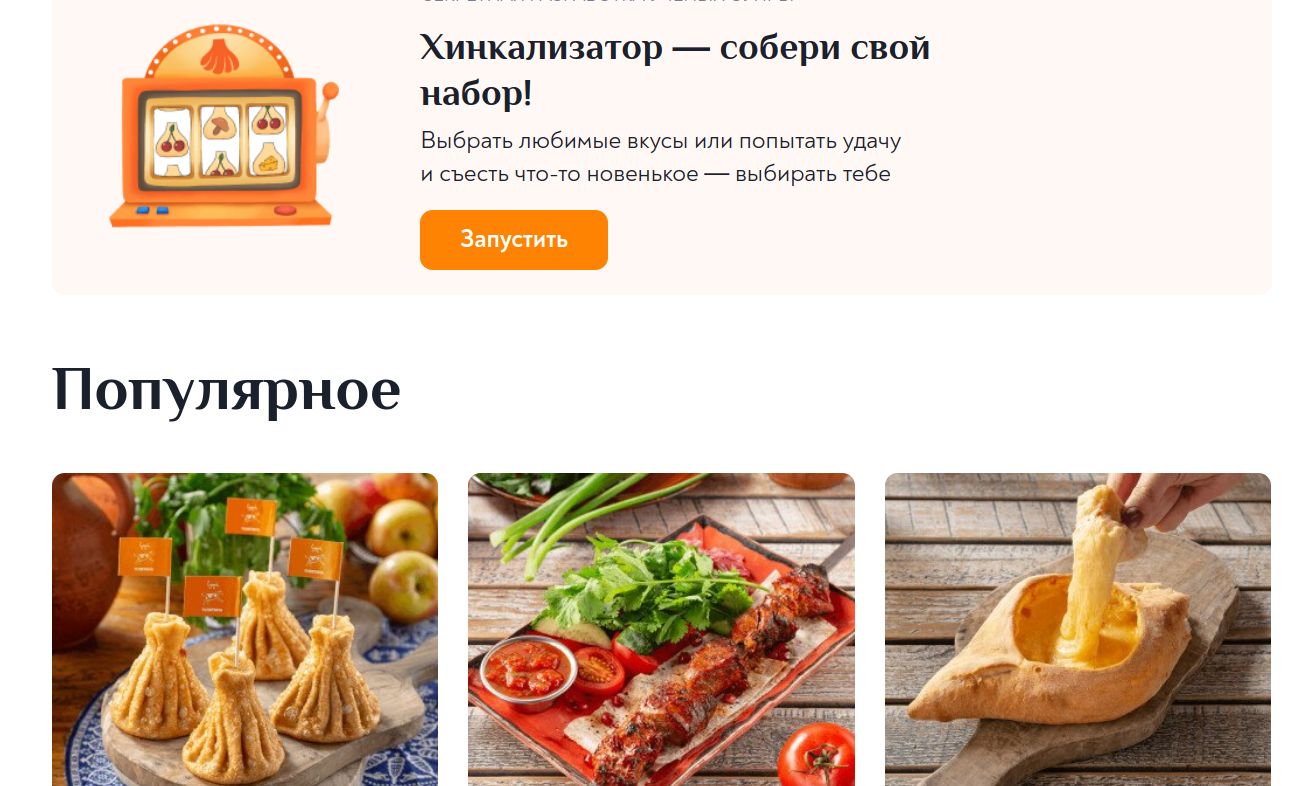Click the whole tomato beside the shashlik plate
The image size is (1312, 786).
pyautogui.click(x=817, y=756)
